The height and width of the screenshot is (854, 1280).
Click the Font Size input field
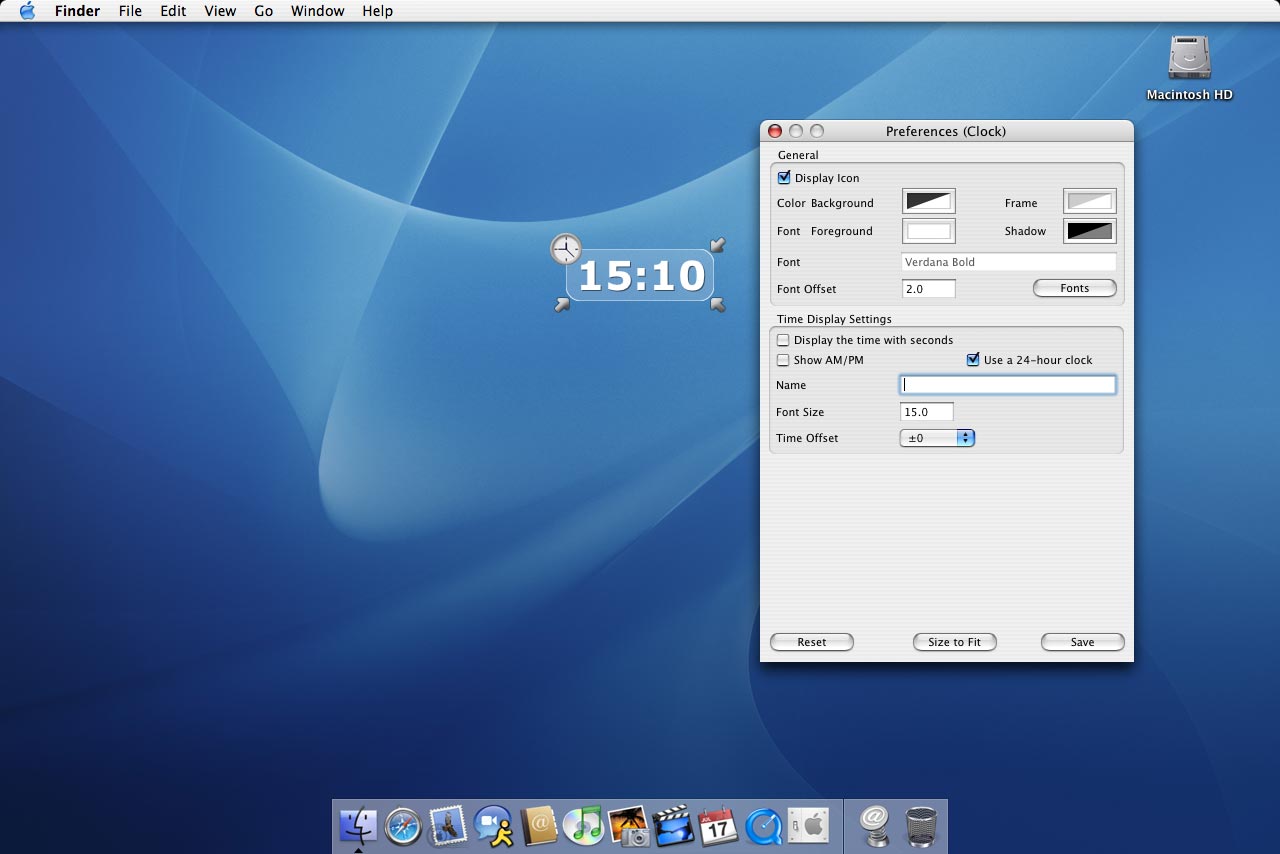pos(927,412)
